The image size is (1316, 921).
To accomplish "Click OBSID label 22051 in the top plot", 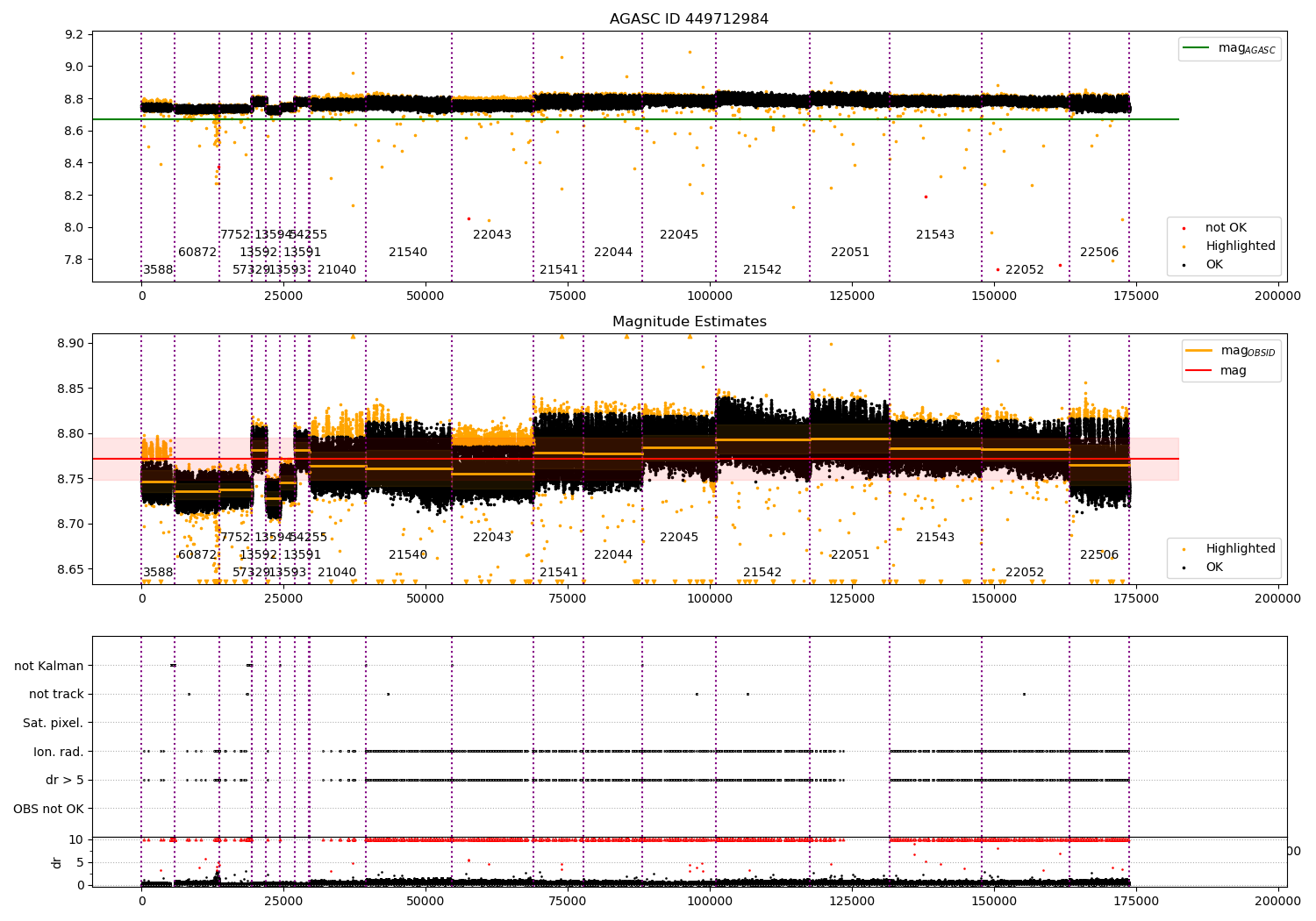I will [850, 253].
